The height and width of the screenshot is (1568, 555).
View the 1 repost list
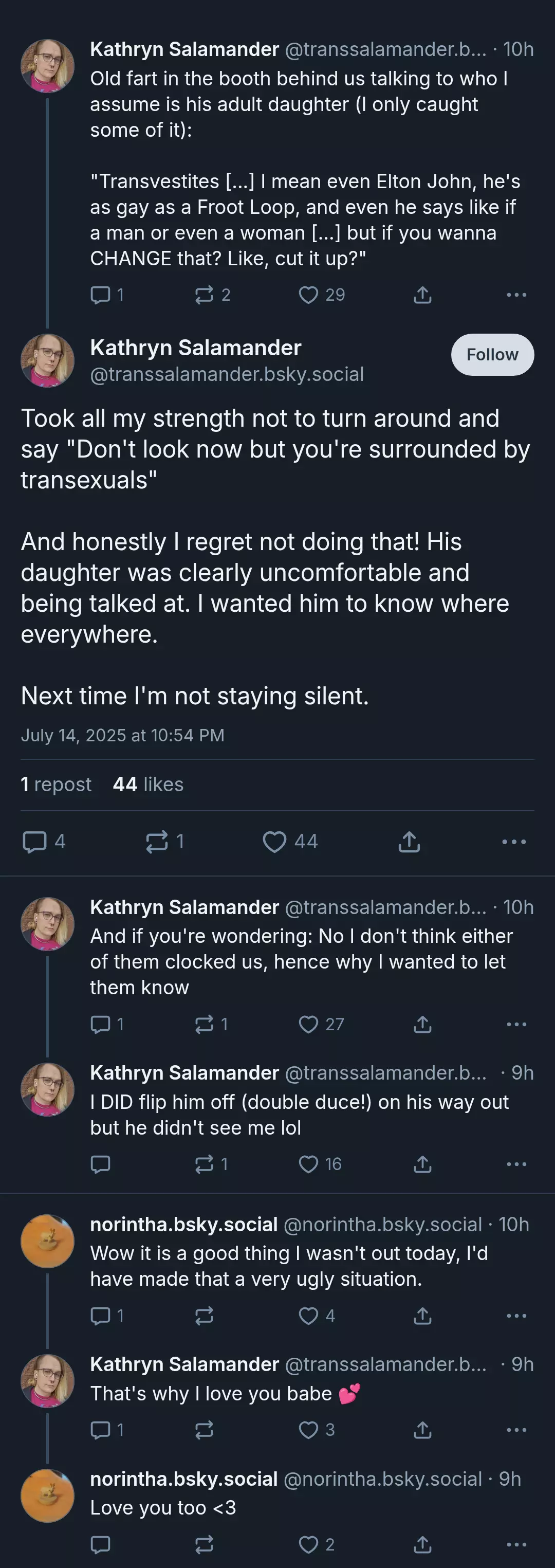(56, 784)
